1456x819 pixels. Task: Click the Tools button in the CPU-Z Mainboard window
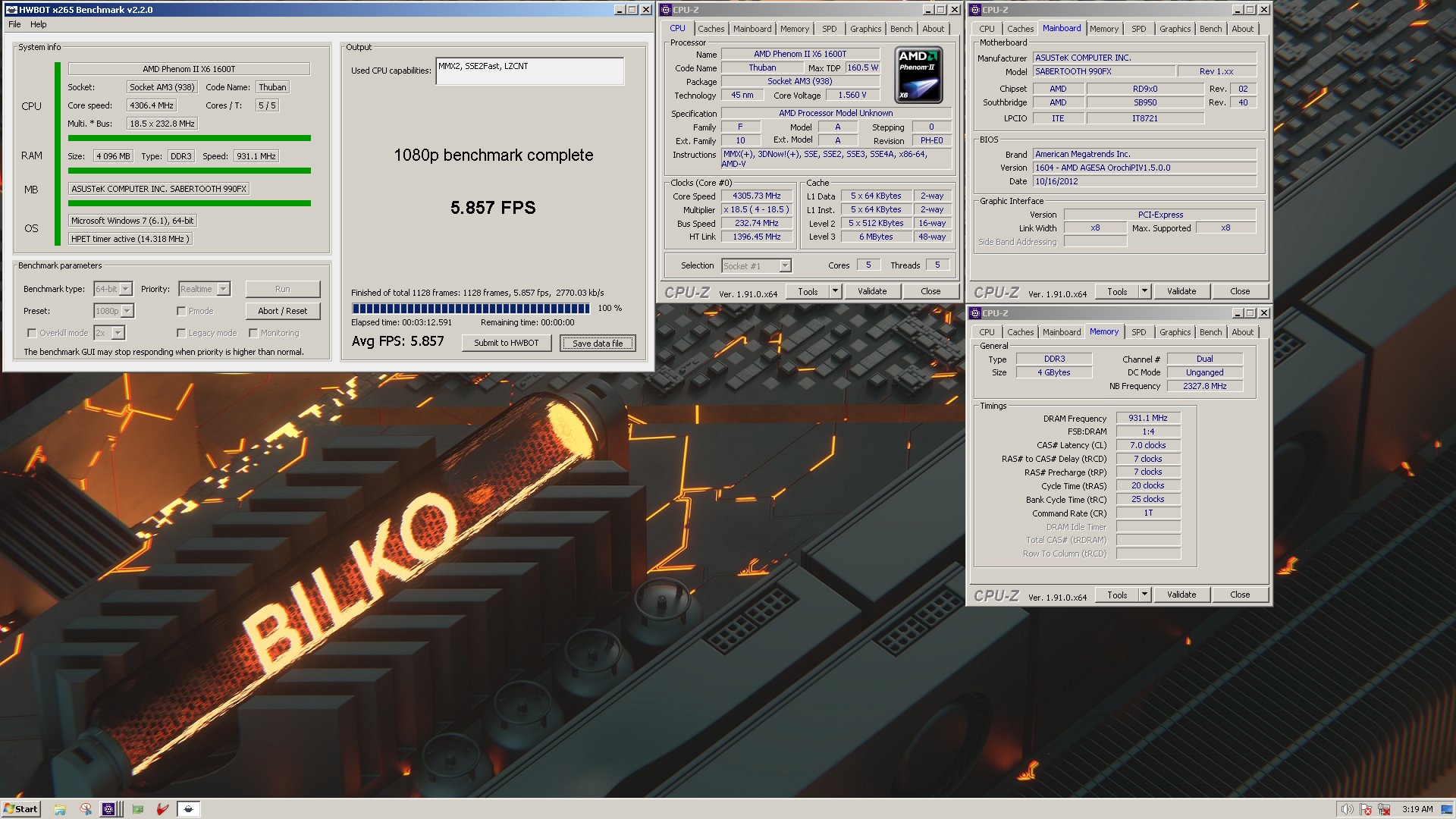[1117, 291]
